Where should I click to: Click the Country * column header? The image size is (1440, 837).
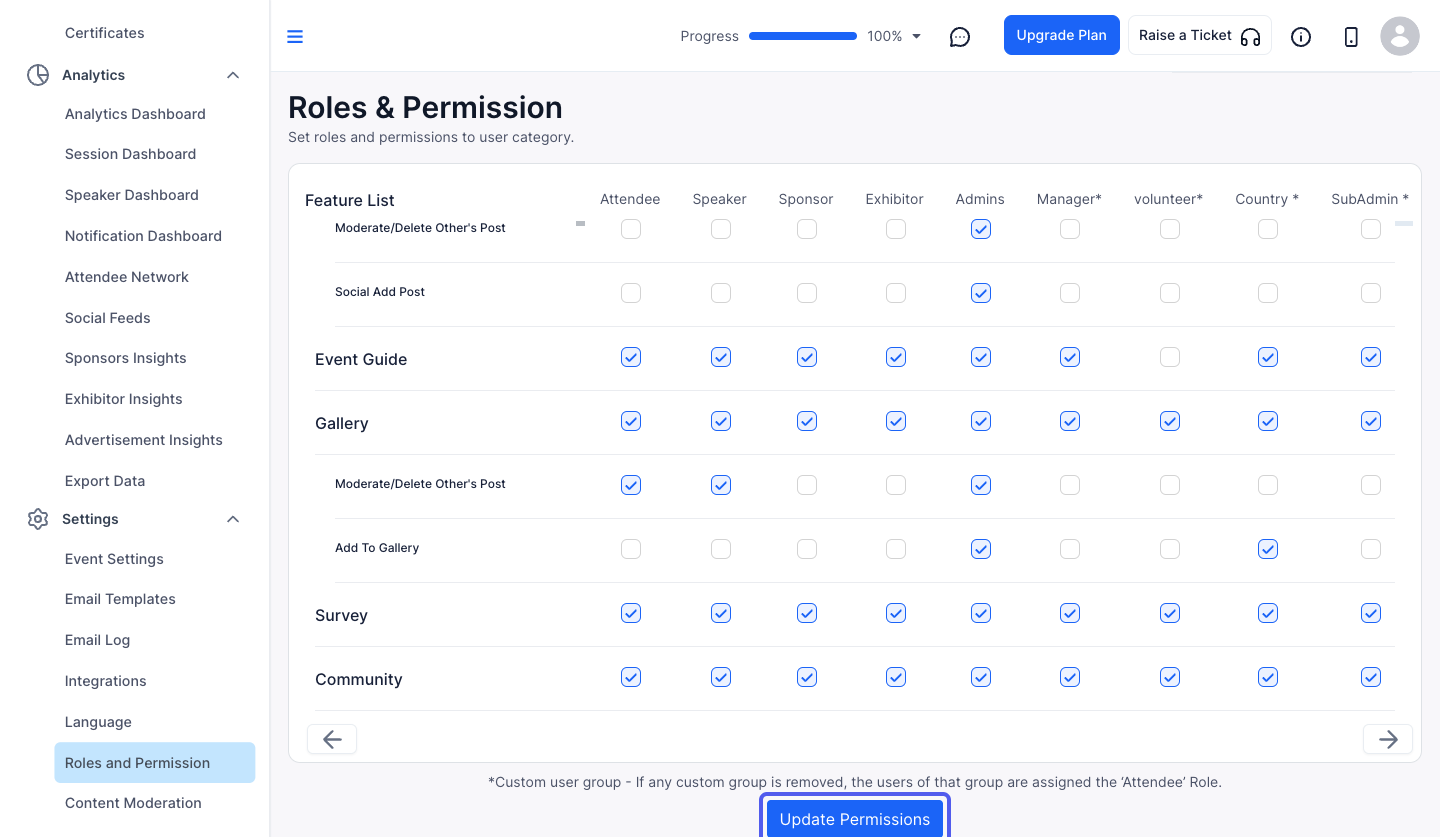point(1267,199)
